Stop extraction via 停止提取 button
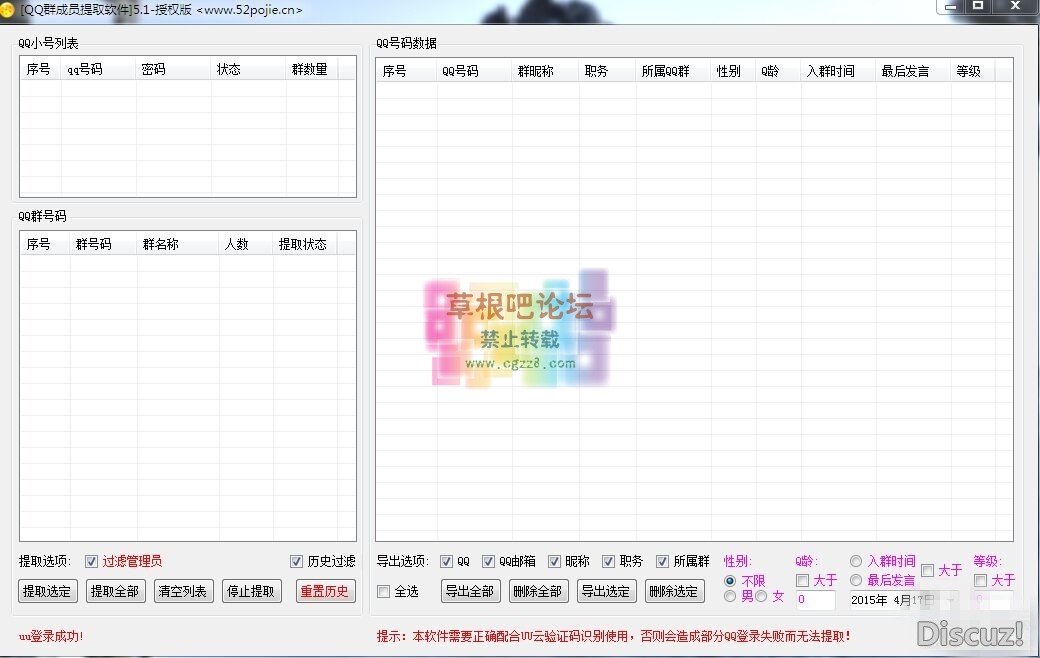1040x658 pixels. click(x=251, y=591)
